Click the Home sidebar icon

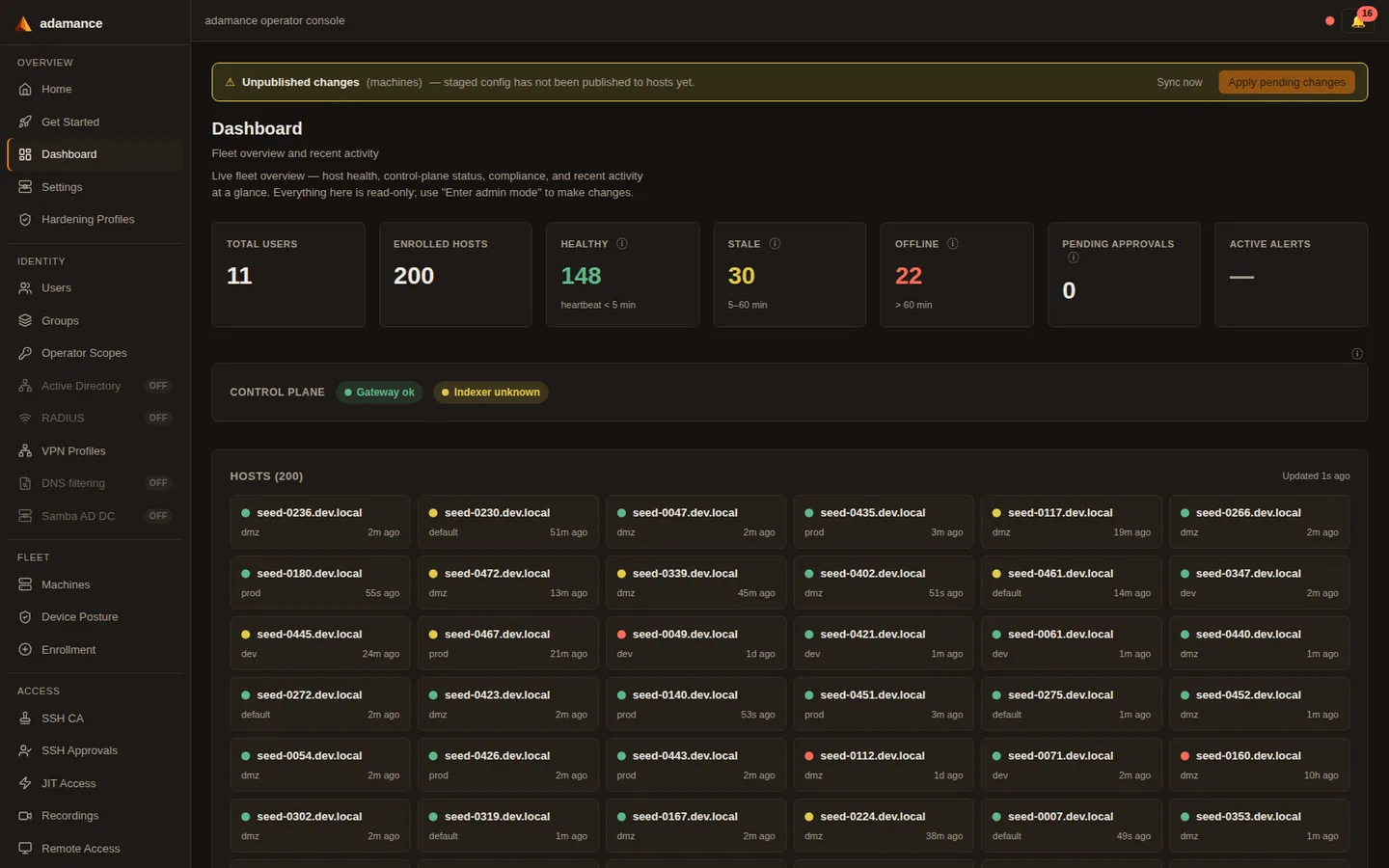point(25,89)
